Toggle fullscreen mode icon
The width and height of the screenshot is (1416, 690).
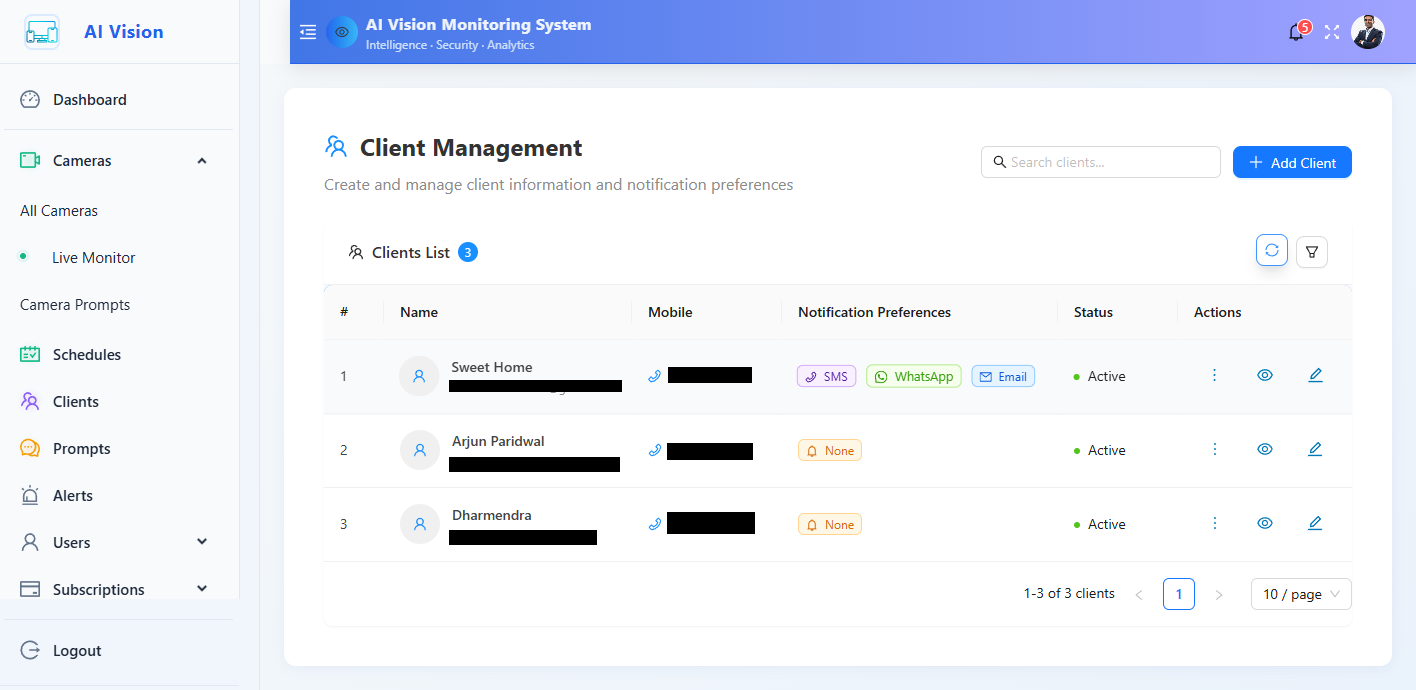pos(1332,32)
